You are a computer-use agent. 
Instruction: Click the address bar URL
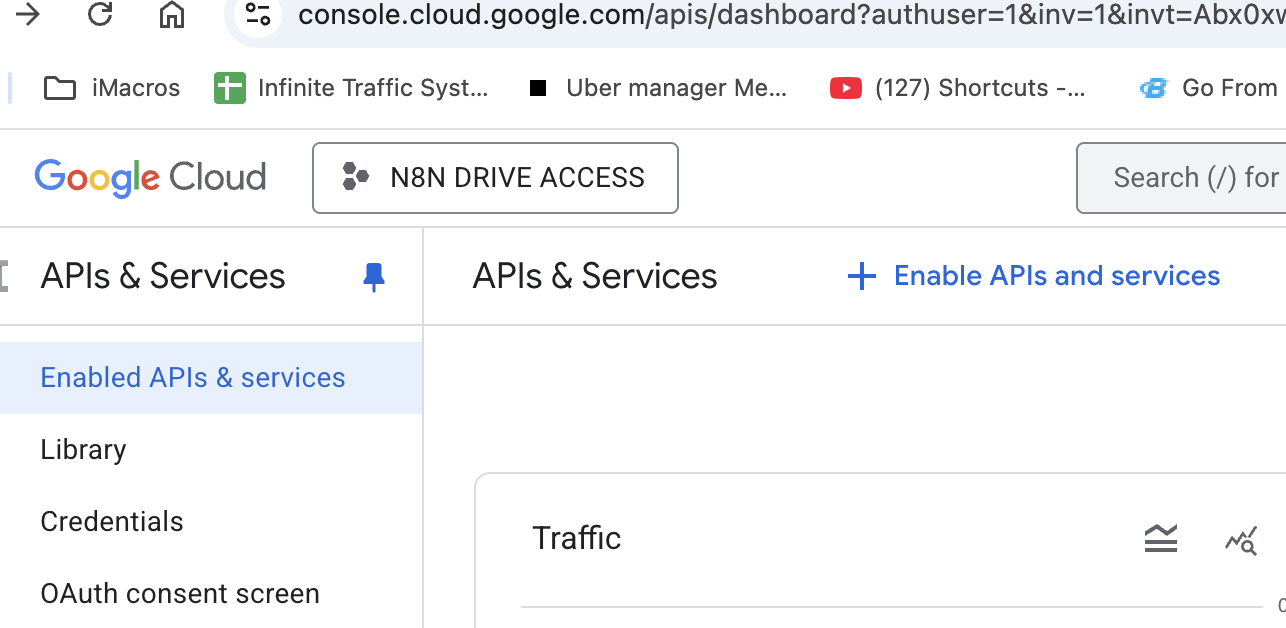[x=790, y=14]
